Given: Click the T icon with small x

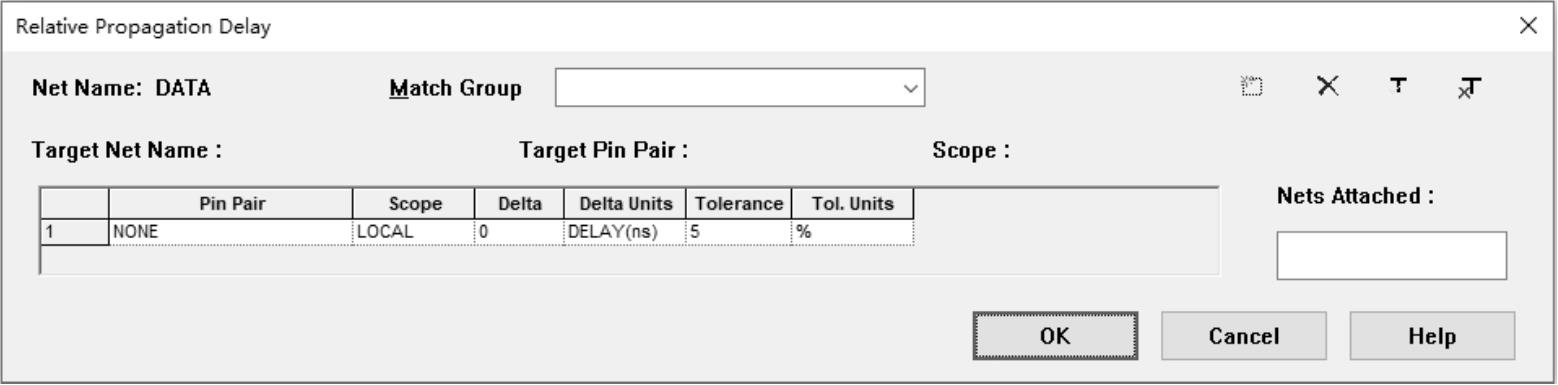Looking at the screenshot, I should click(1469, 89).
